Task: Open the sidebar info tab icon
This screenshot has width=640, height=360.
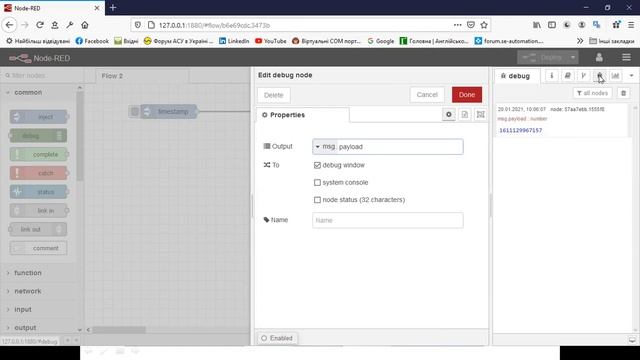Action: [x=551, y=76]
